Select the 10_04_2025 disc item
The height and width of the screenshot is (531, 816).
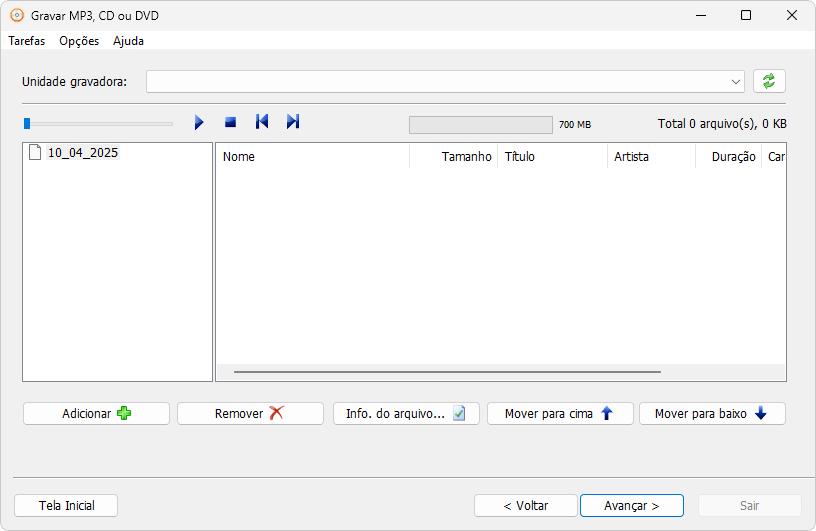[x=82, y=153]
